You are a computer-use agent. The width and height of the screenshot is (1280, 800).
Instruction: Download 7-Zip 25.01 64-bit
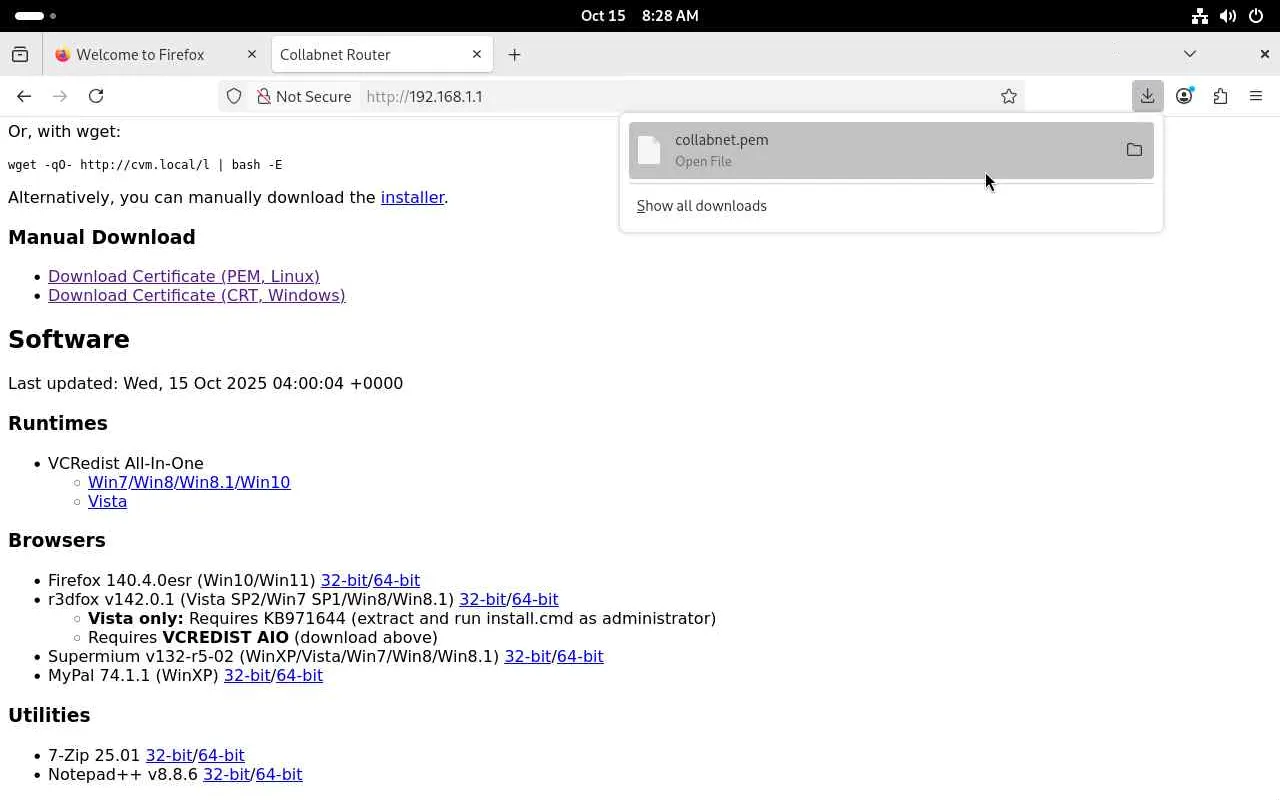pos(221,755)
